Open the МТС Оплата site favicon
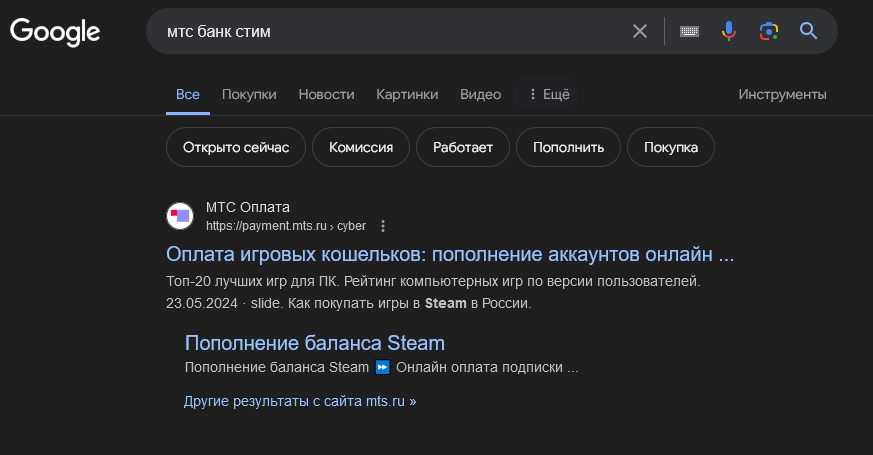 180,216
